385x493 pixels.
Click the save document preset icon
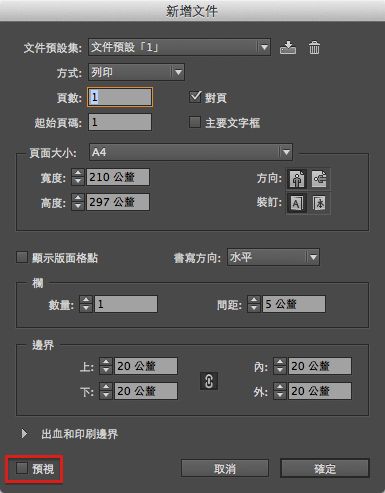[288, 48]
